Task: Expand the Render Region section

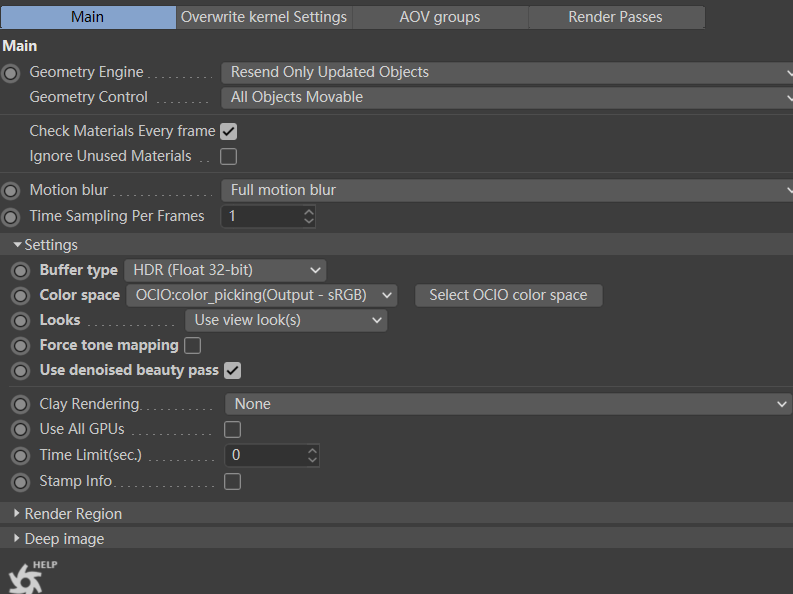Action: (73, 514)
